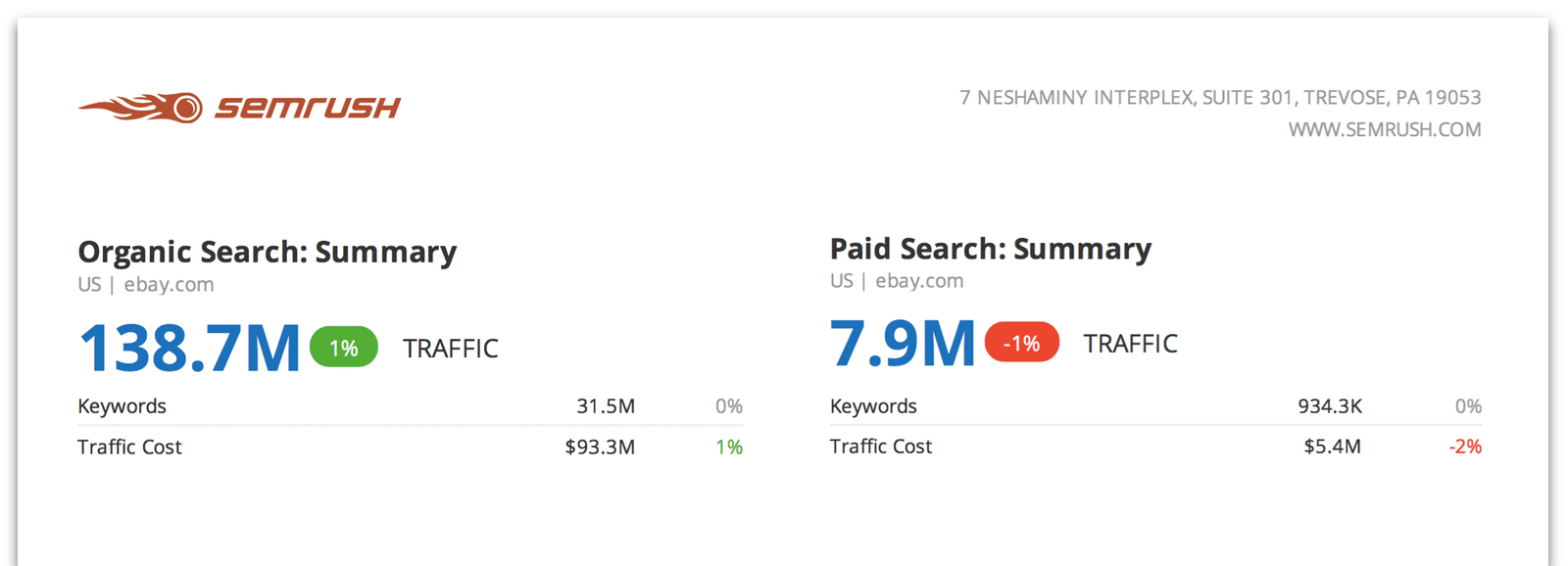Click the red -1% traffic badge
The height and width of the screenshot is (566, 1568).
coord(1021,343)
